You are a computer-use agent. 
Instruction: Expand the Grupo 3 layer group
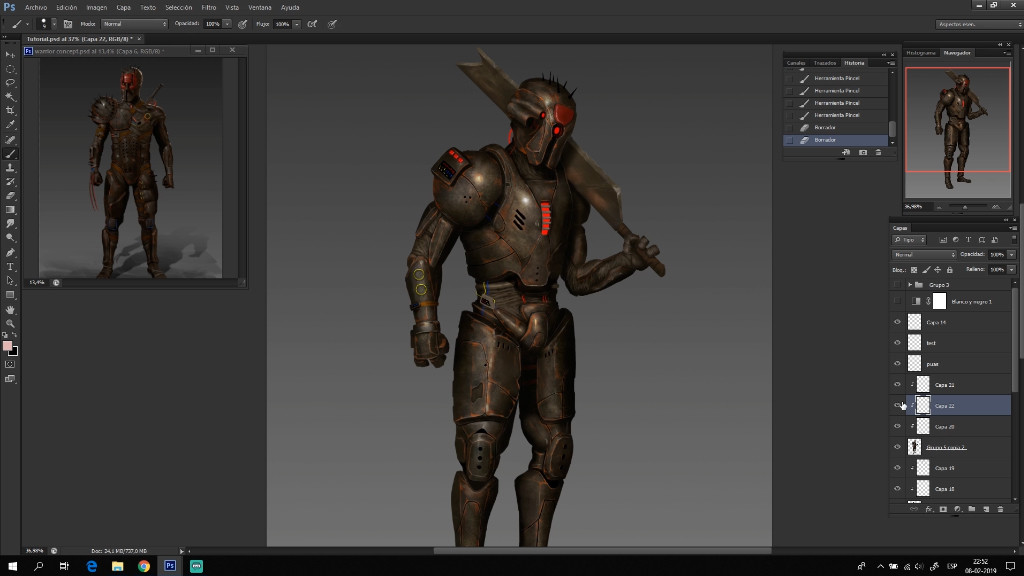[x=911, y=283]
